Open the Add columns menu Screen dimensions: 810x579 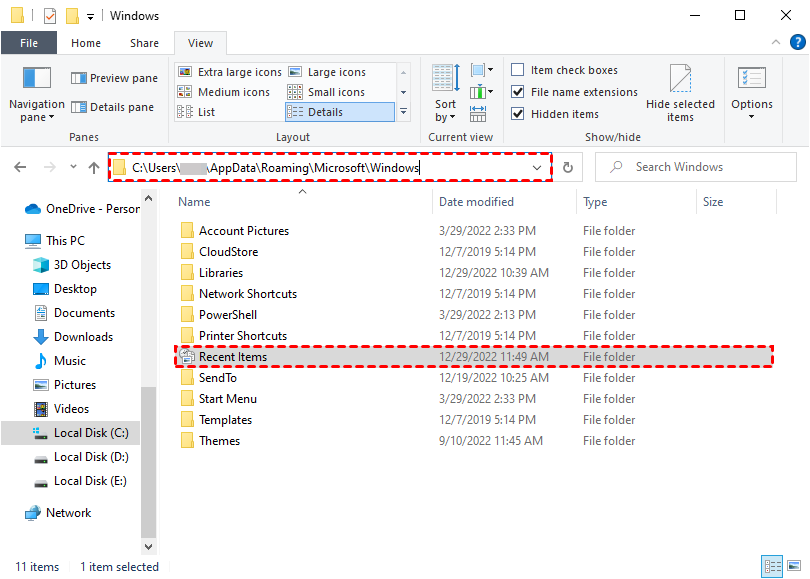[x=481, y=92]
